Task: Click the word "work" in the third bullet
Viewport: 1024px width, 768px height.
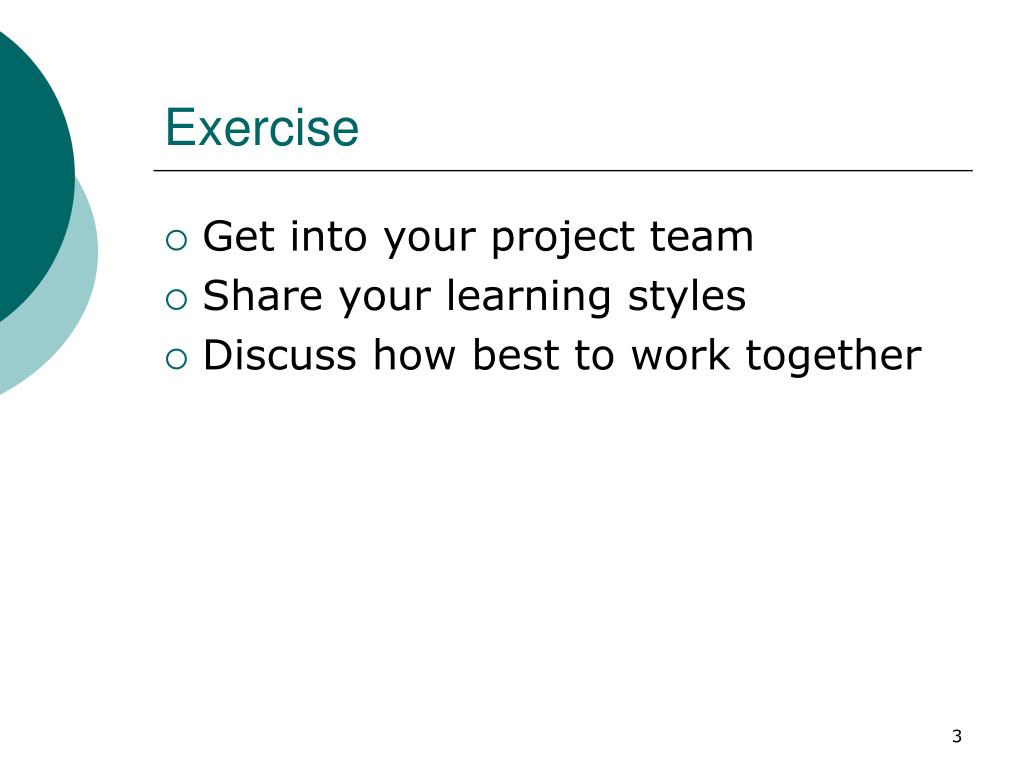Action: point(680,355)
